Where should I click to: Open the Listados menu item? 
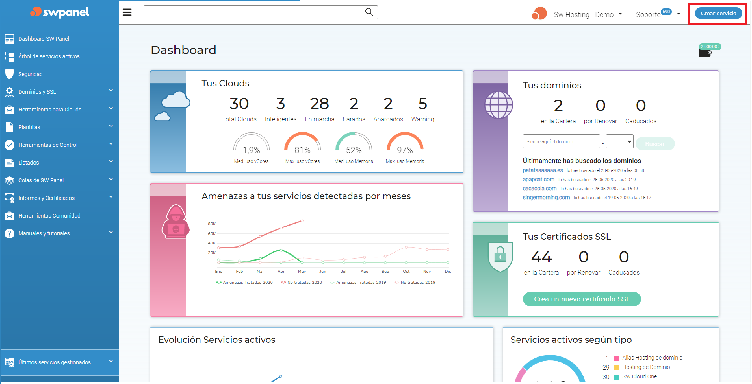[29, 163]
